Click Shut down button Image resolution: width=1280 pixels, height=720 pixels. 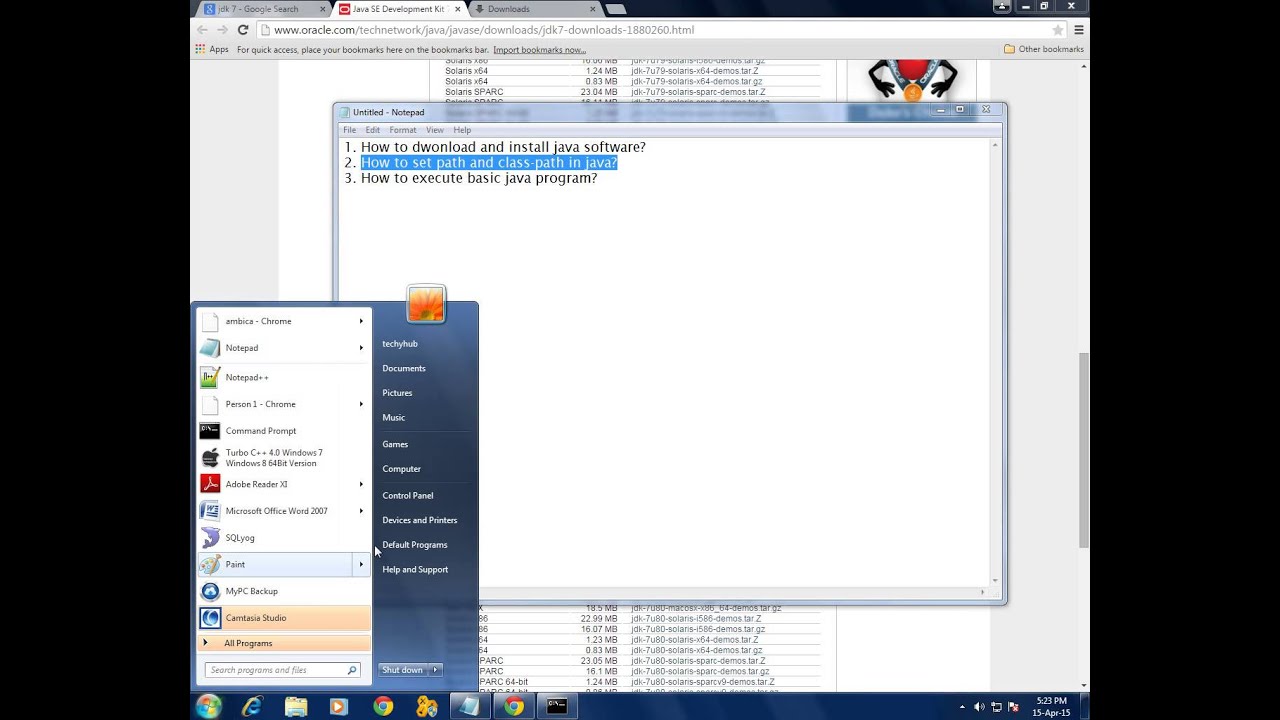tap(403, 670)
